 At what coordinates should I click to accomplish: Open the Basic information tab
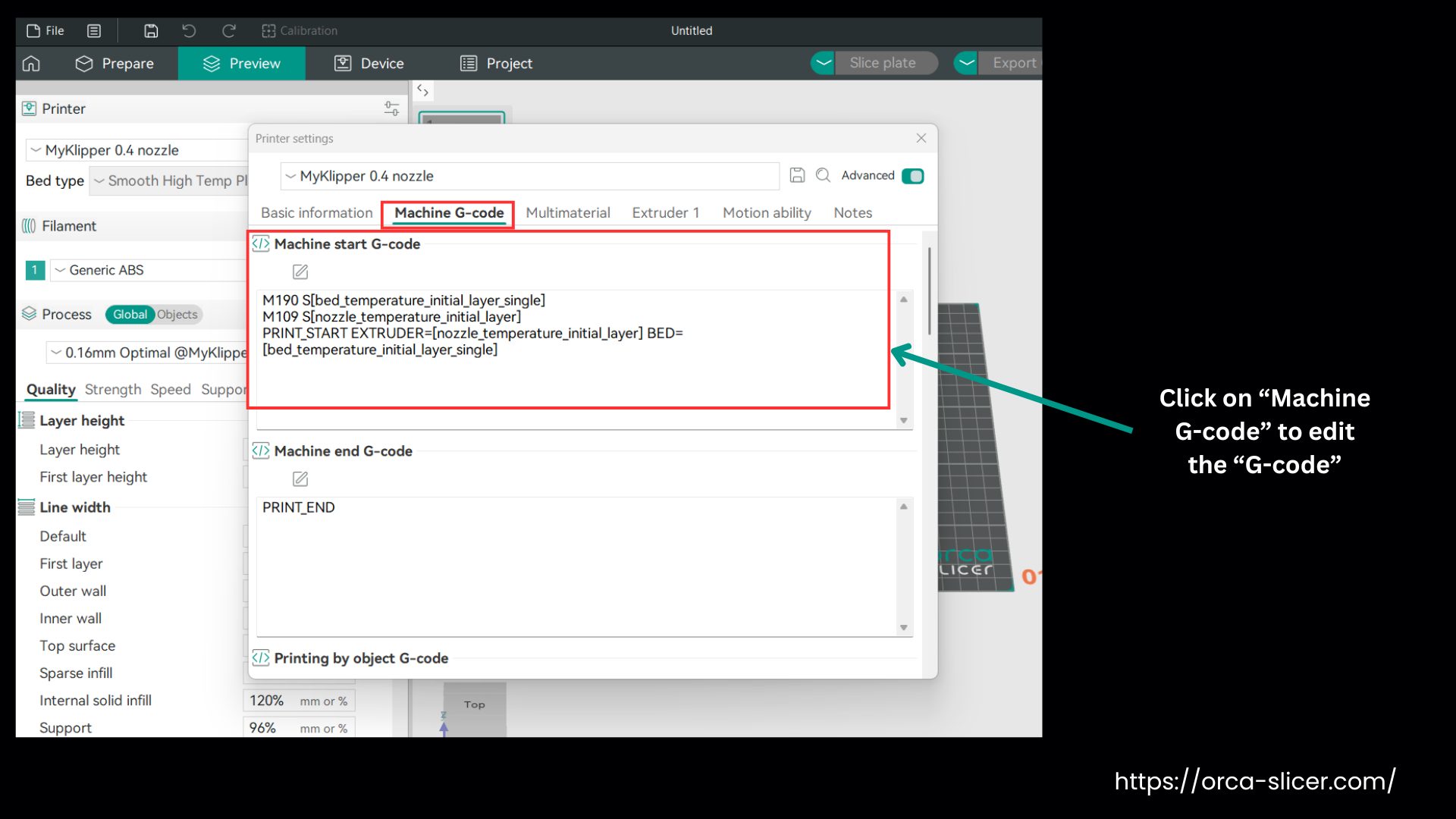click(317, 213)
